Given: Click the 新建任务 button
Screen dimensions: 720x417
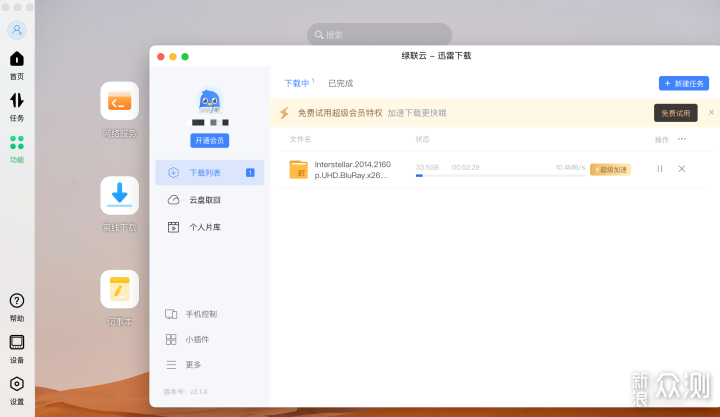Looking at the screenshot, I should click(684, 84).
